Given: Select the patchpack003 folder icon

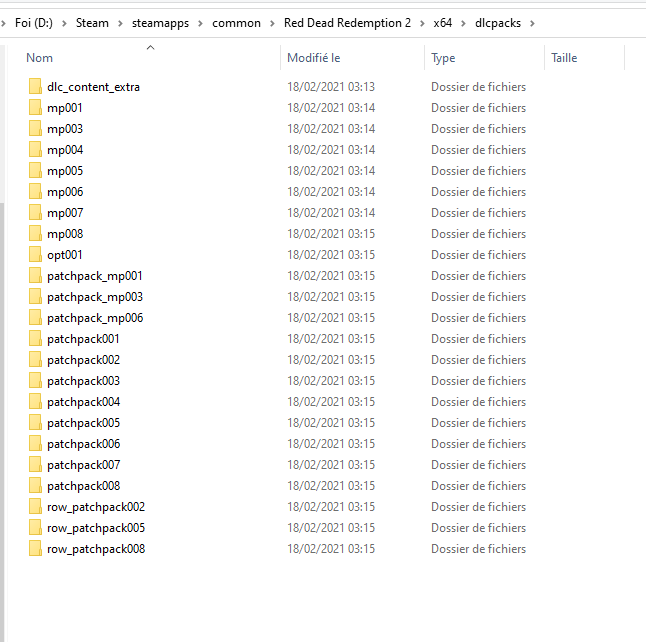Looking at the screenshot, I should 35,381.
